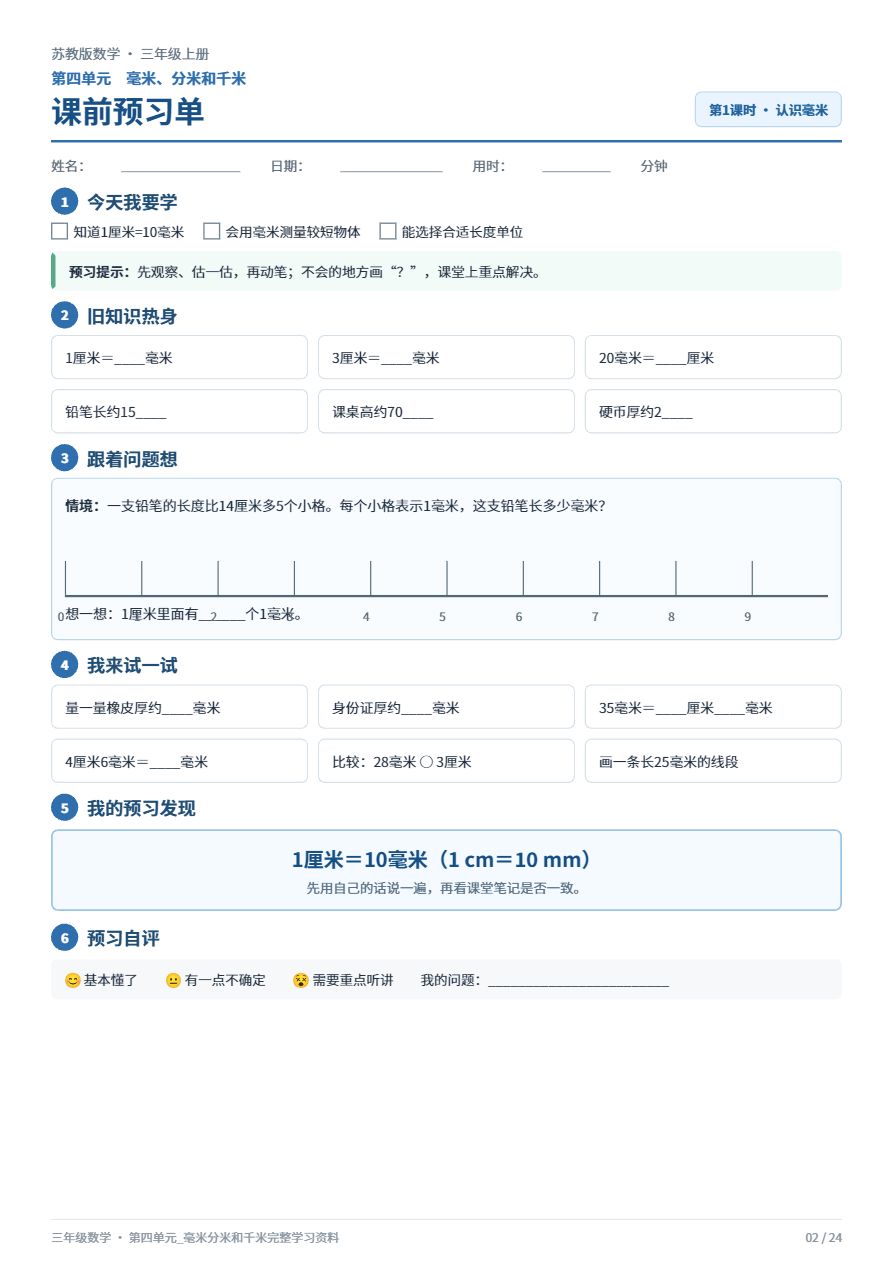Screen dimensions: 892x1262
Task: Click the 情境 pencil problem text
Action: click(335, 506)
